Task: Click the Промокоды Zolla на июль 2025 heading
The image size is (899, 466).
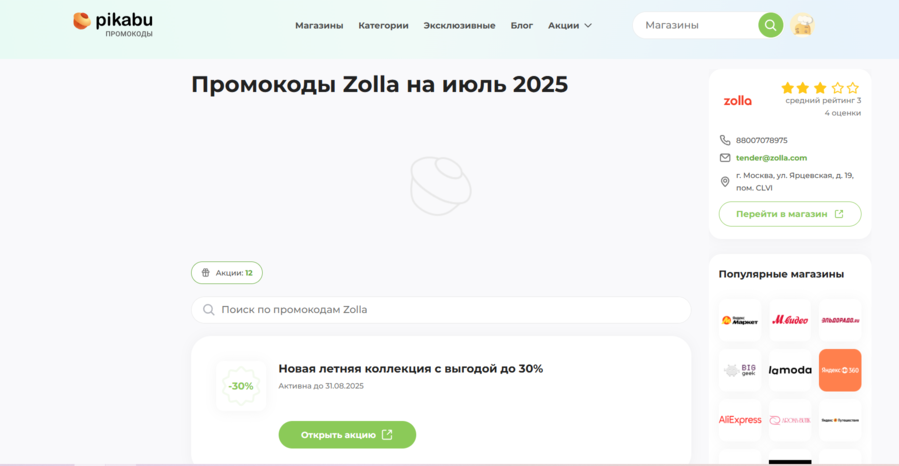Action: click(x=380, y=84)
